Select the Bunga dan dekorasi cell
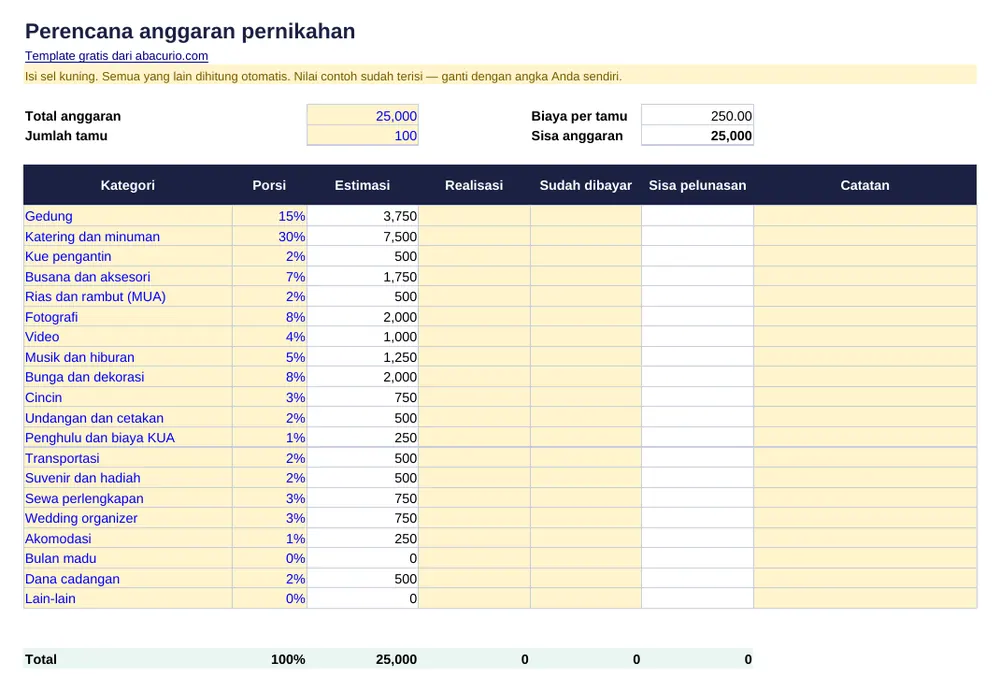 tap(128, 377)
